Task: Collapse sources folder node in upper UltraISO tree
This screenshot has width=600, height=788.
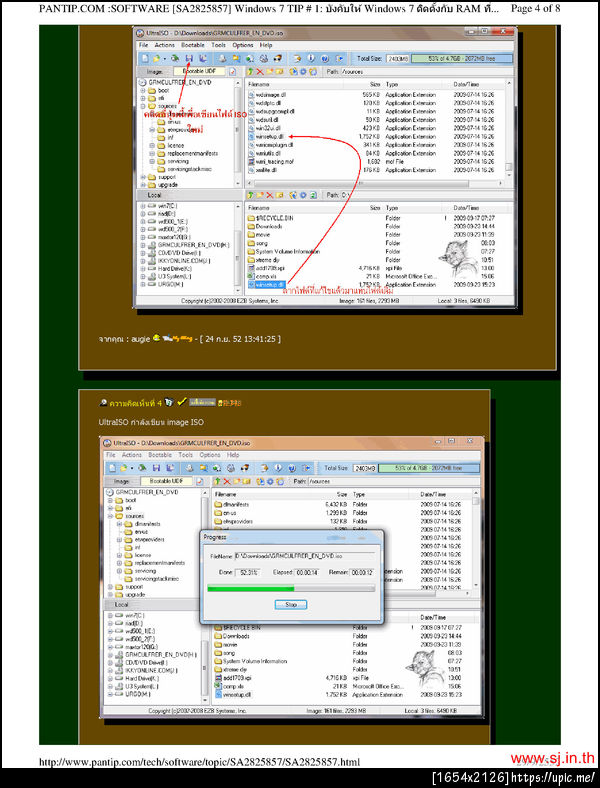Action: (143, 106)
